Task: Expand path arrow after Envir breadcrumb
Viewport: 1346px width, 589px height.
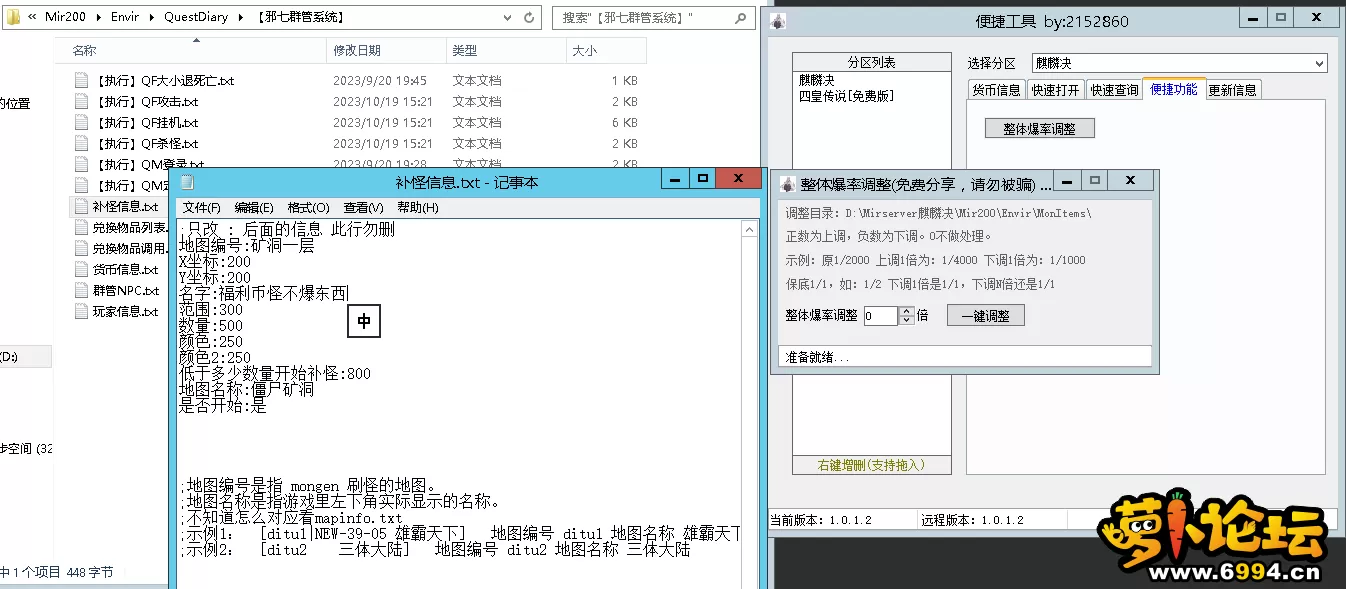Action: point(152,17)
